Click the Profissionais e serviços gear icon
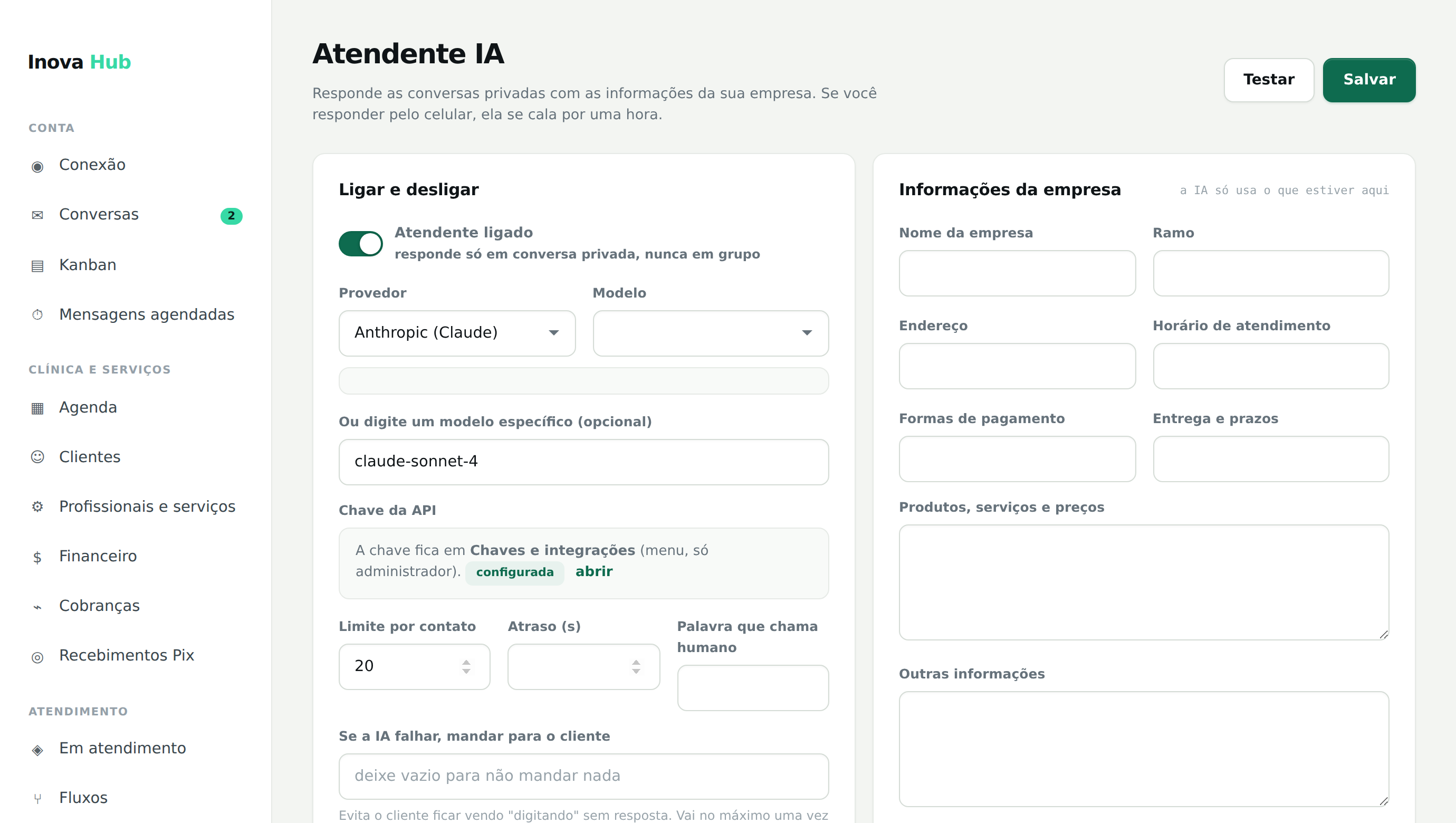 (37, 507)
